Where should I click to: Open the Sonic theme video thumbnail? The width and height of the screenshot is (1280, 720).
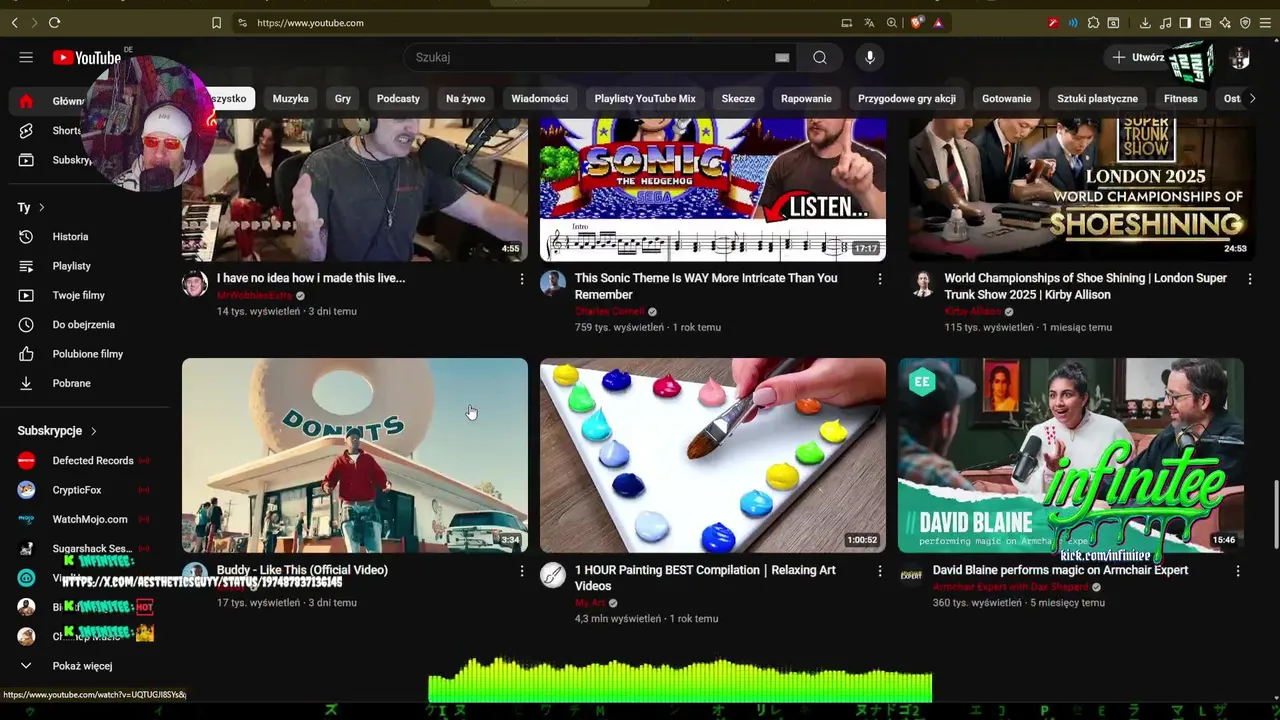click(x=713, y=190)
